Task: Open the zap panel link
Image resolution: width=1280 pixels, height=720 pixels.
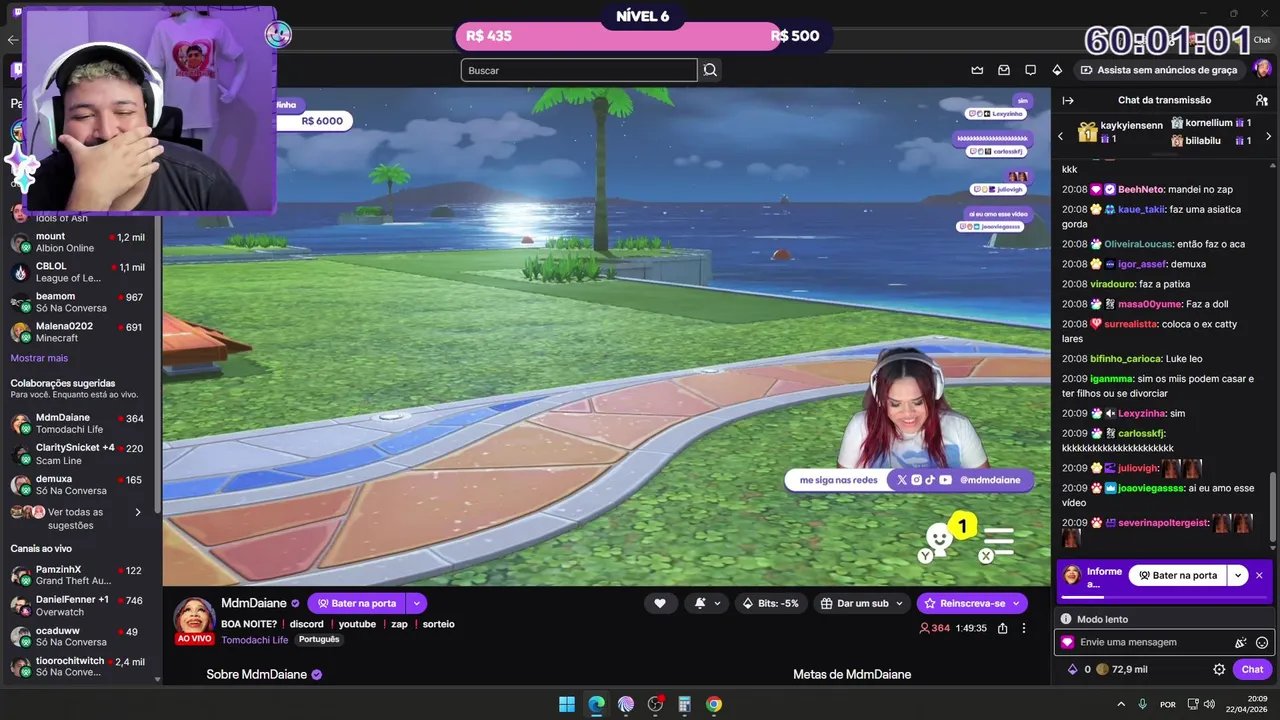Action: tap(399, 624)
